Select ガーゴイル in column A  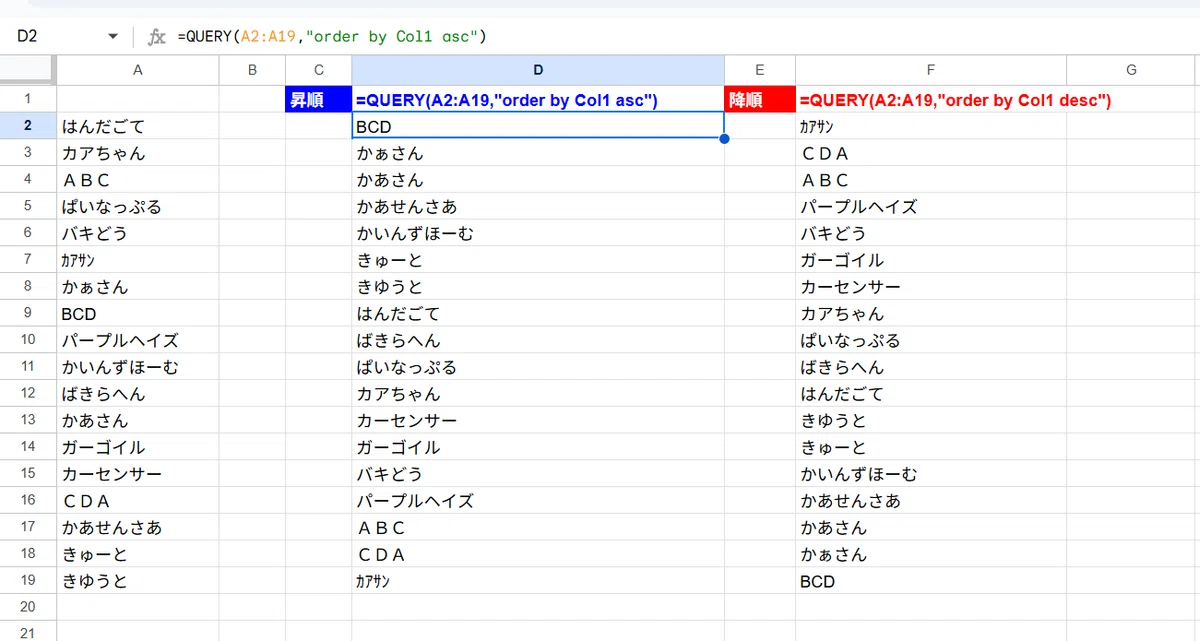click(138, 447)
